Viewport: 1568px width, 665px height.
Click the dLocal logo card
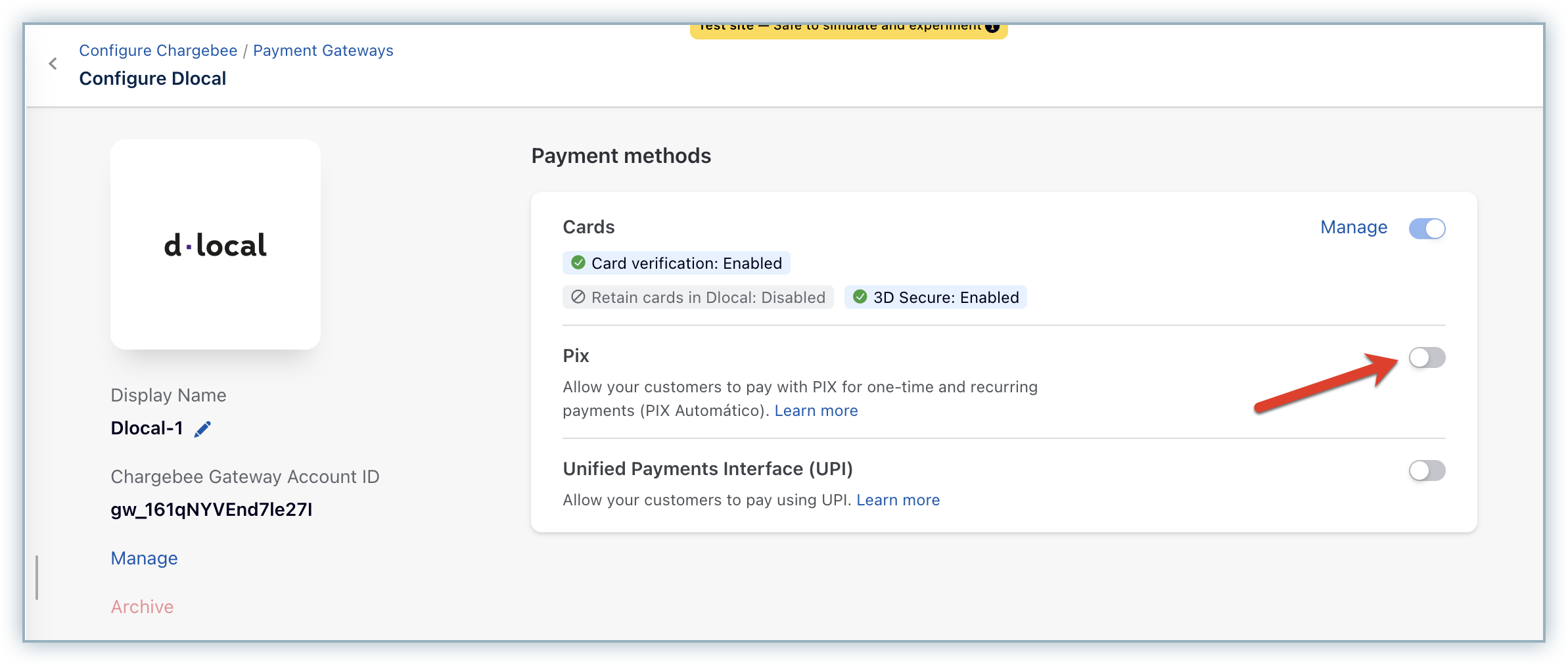[216, 244]
